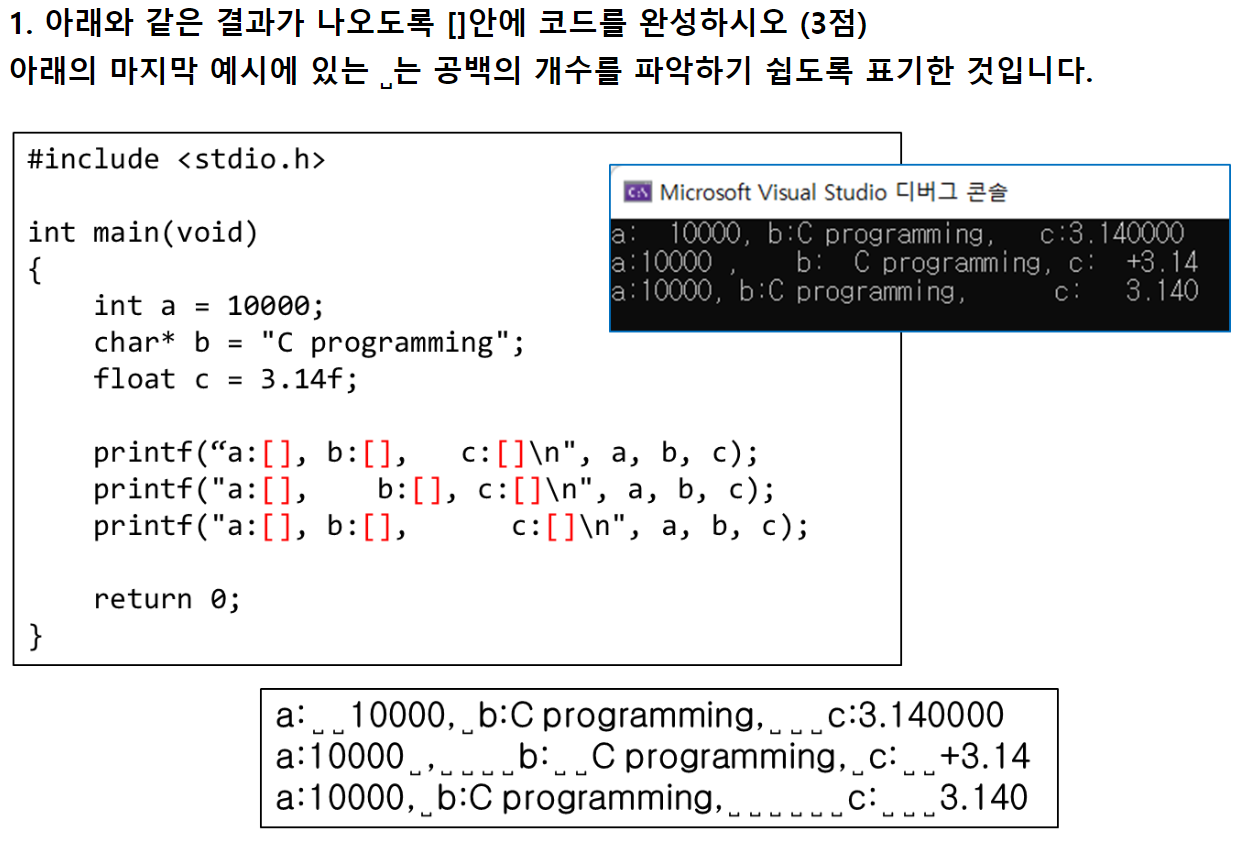Screen dimensions: 1239x855
Task: Click example box line ending '+3.14'
Action: coord(652,757)
